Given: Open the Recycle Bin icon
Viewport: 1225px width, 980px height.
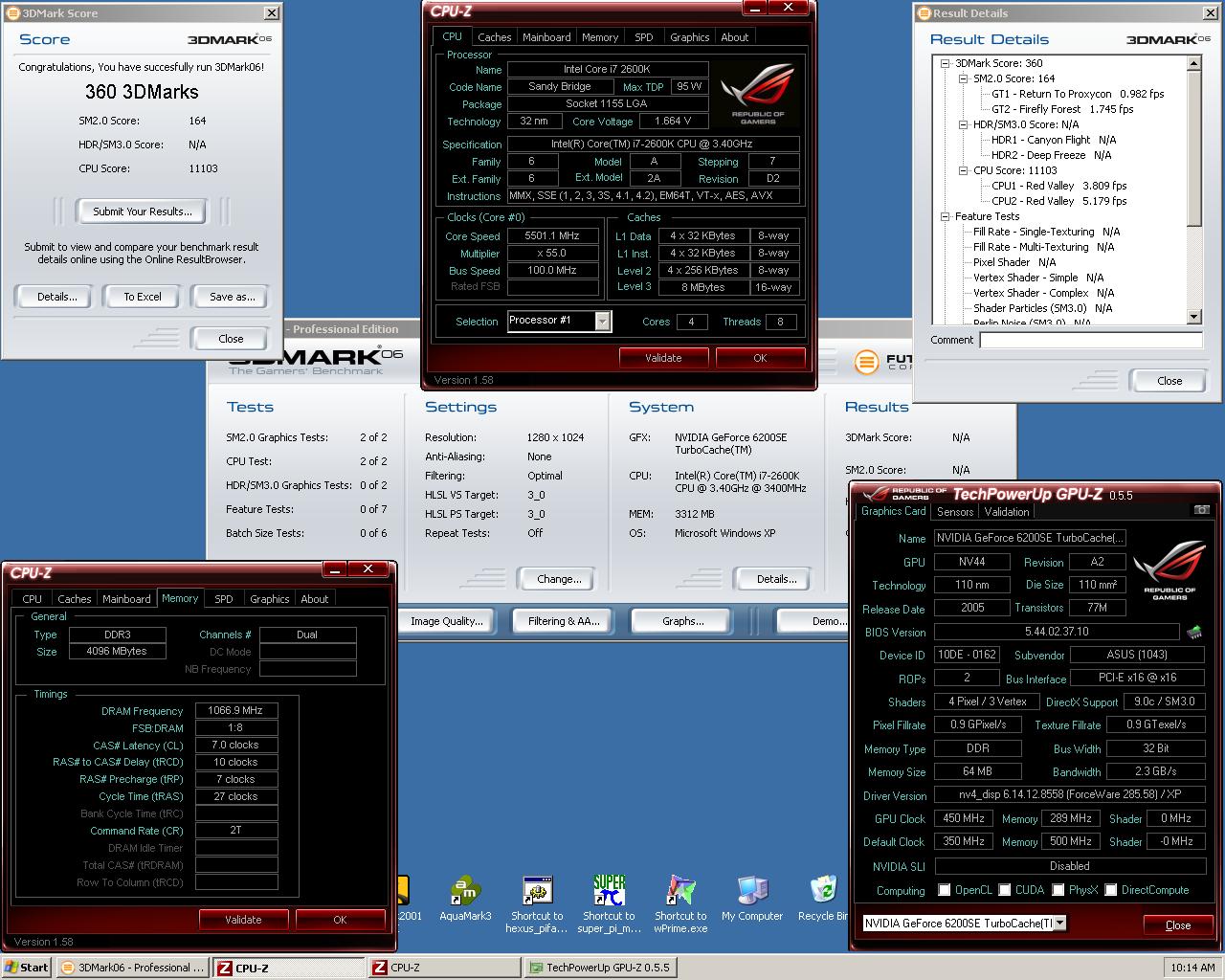Looking at the screenshot, I should point(823,892).
